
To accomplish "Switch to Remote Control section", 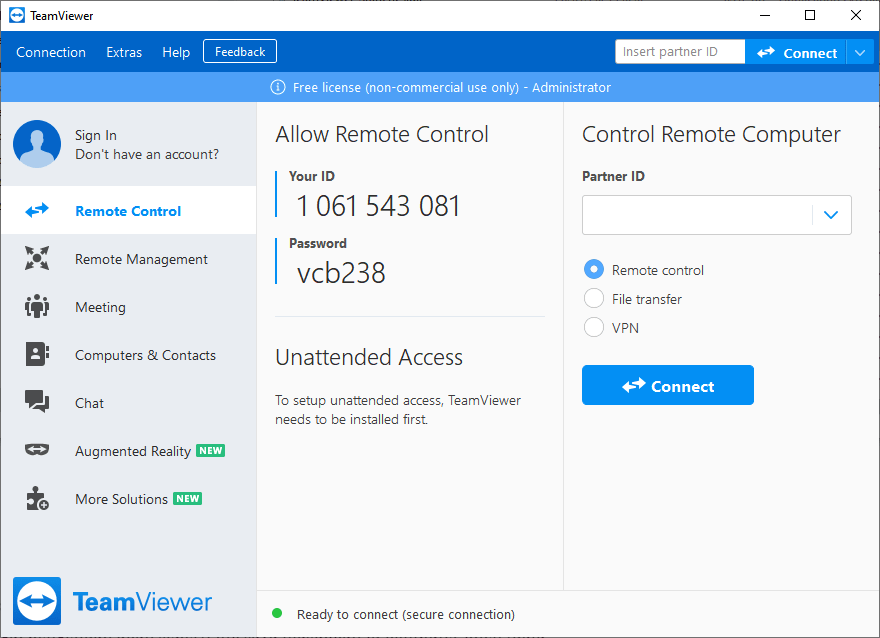I will (129, 210).
